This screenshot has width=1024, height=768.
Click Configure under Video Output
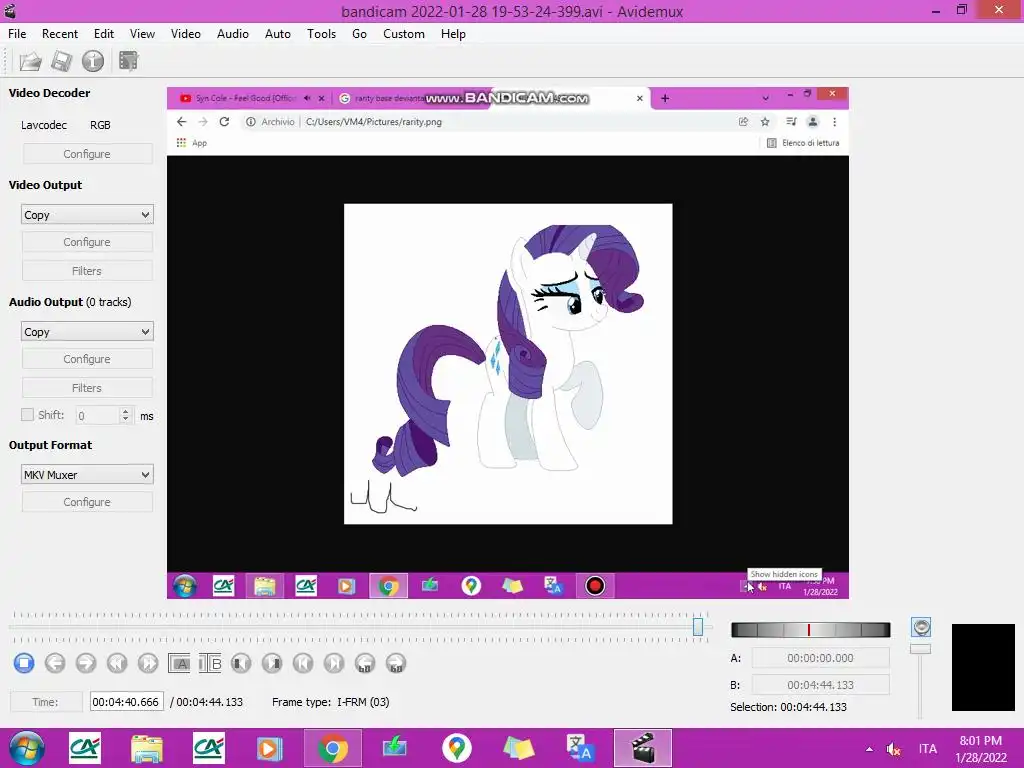click(x=87, y=242)
